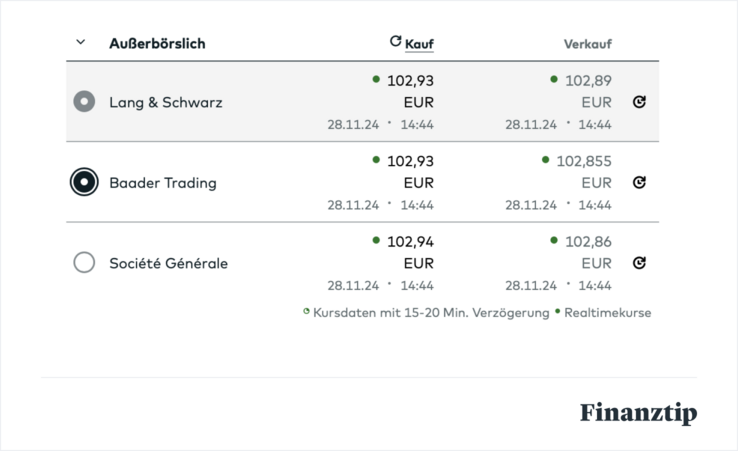The width and height of the screenshot is (738, 451).
Task: Click Baader Trading Verkauf price 102,855
Action: click(x=584, y=161)
